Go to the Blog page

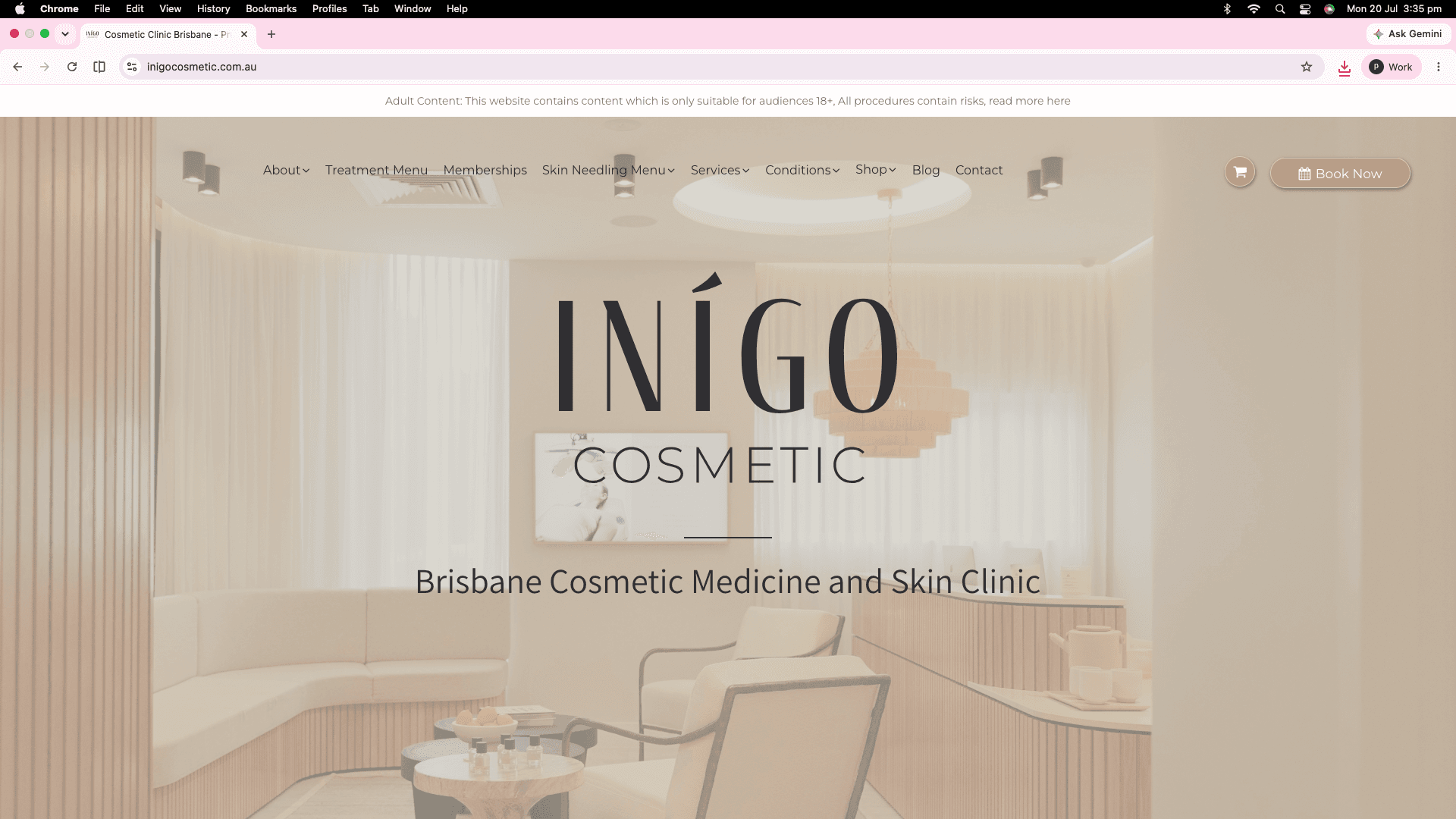pos(926,170)
